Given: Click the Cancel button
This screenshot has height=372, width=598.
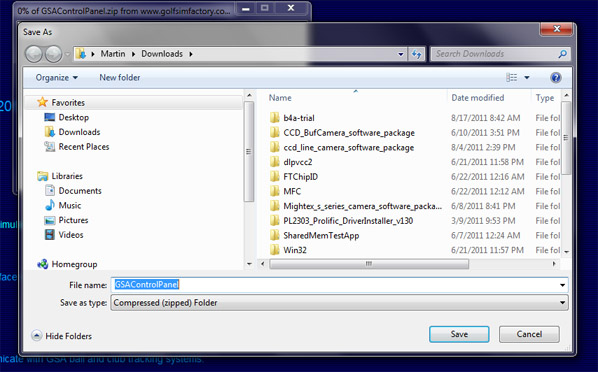Looking at the screenshot, I should [529, 334].
